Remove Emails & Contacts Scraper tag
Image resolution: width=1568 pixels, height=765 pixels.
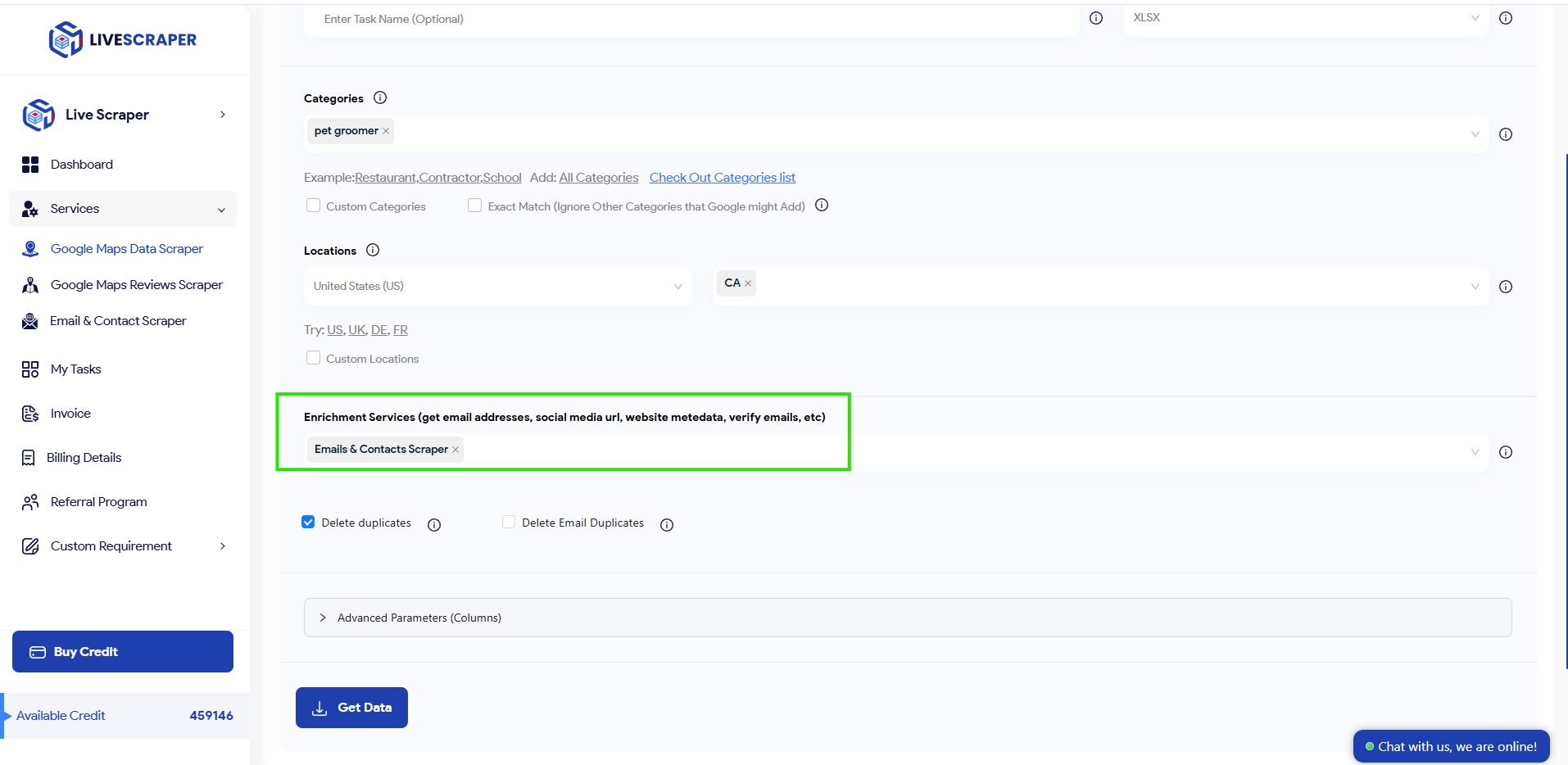pos(455,450)
